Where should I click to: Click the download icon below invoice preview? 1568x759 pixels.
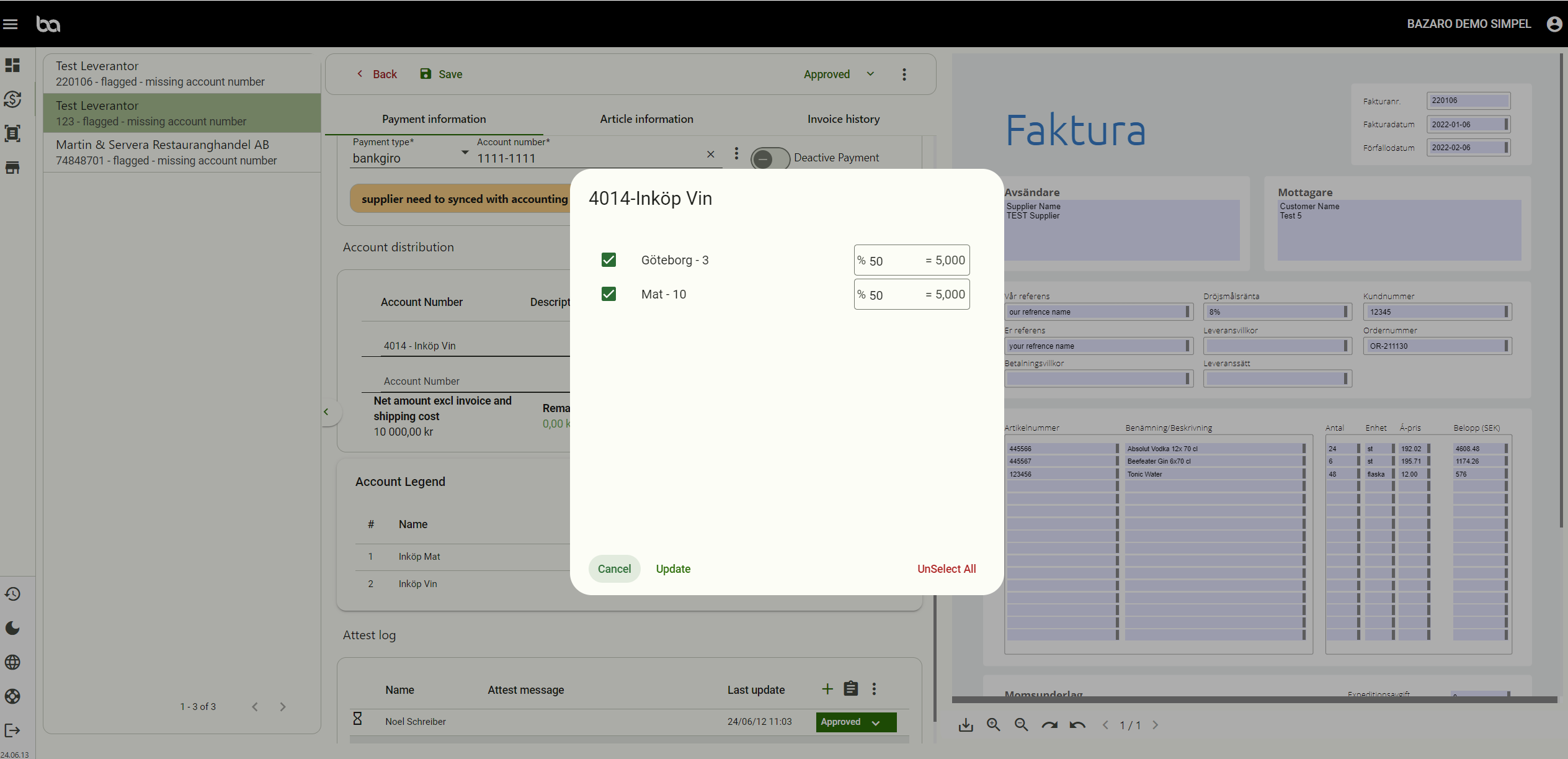pyautogui.click(x=966, y=725)
